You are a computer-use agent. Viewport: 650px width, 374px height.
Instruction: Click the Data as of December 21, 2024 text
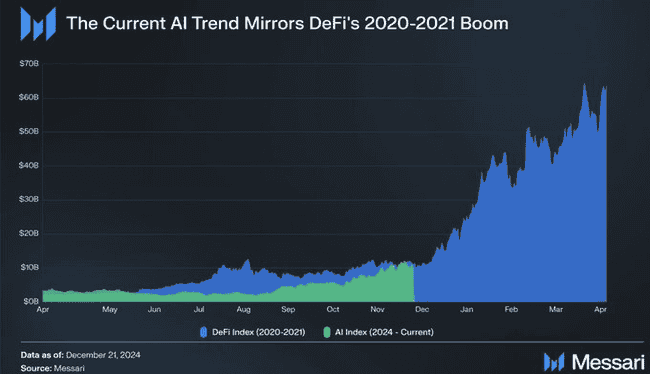tap(80, 355)
